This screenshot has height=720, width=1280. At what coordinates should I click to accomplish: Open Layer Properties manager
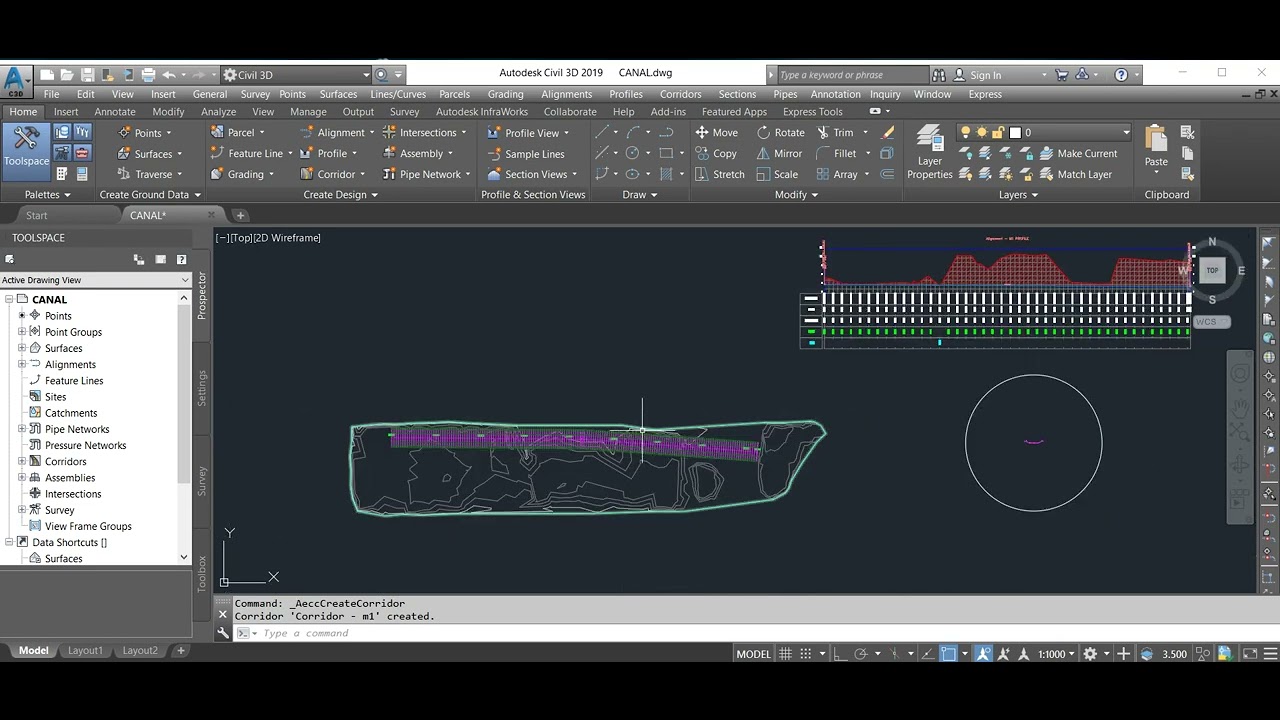pos(930,153)
